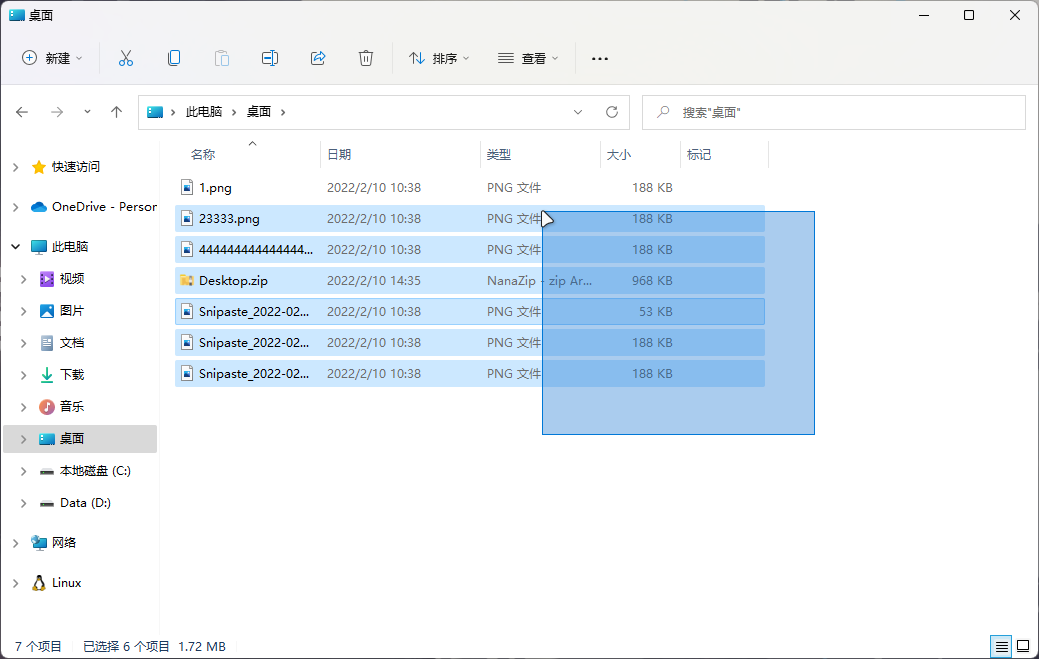Open recent locations dropdown arrow

tap(87, 112)
